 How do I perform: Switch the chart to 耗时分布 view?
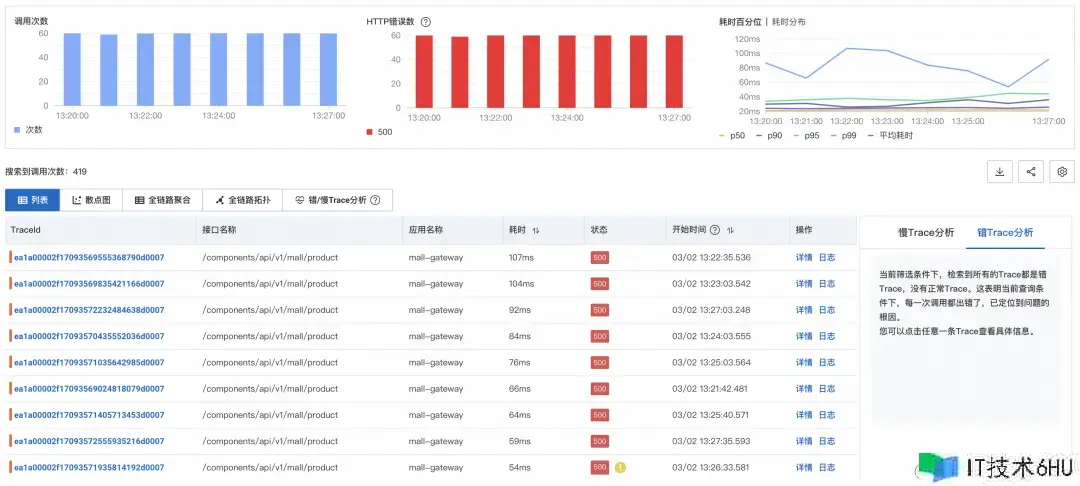(x=786, y=21)
